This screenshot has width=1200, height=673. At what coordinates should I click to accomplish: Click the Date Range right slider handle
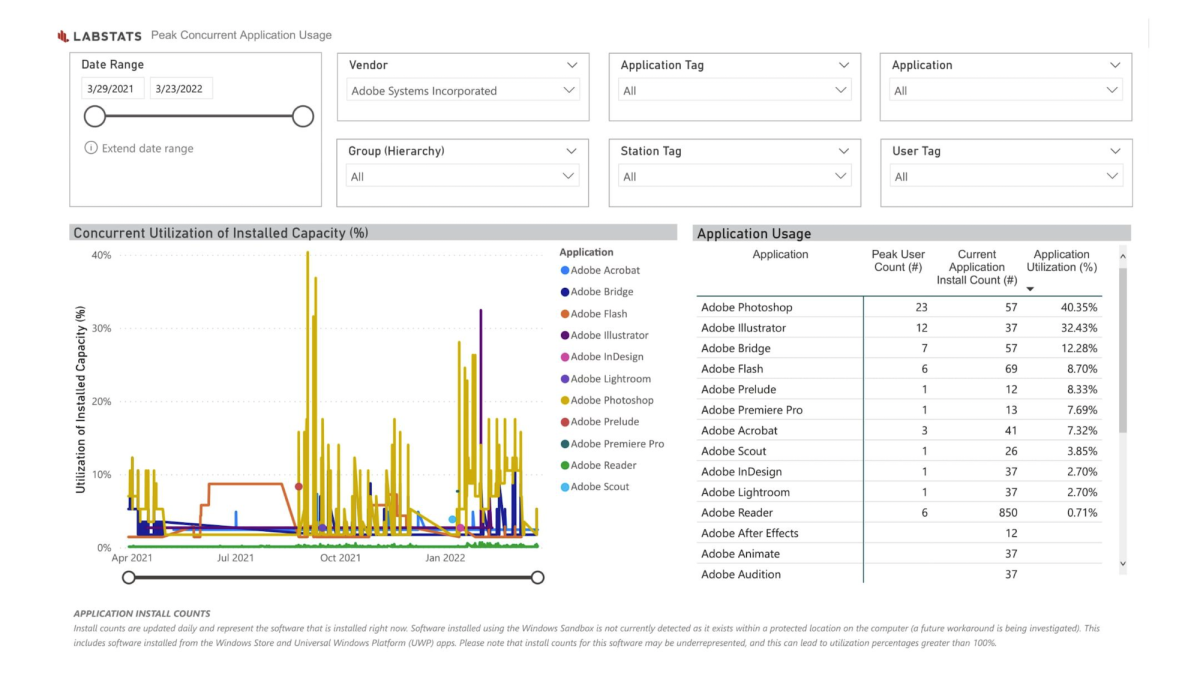(303, 117)
